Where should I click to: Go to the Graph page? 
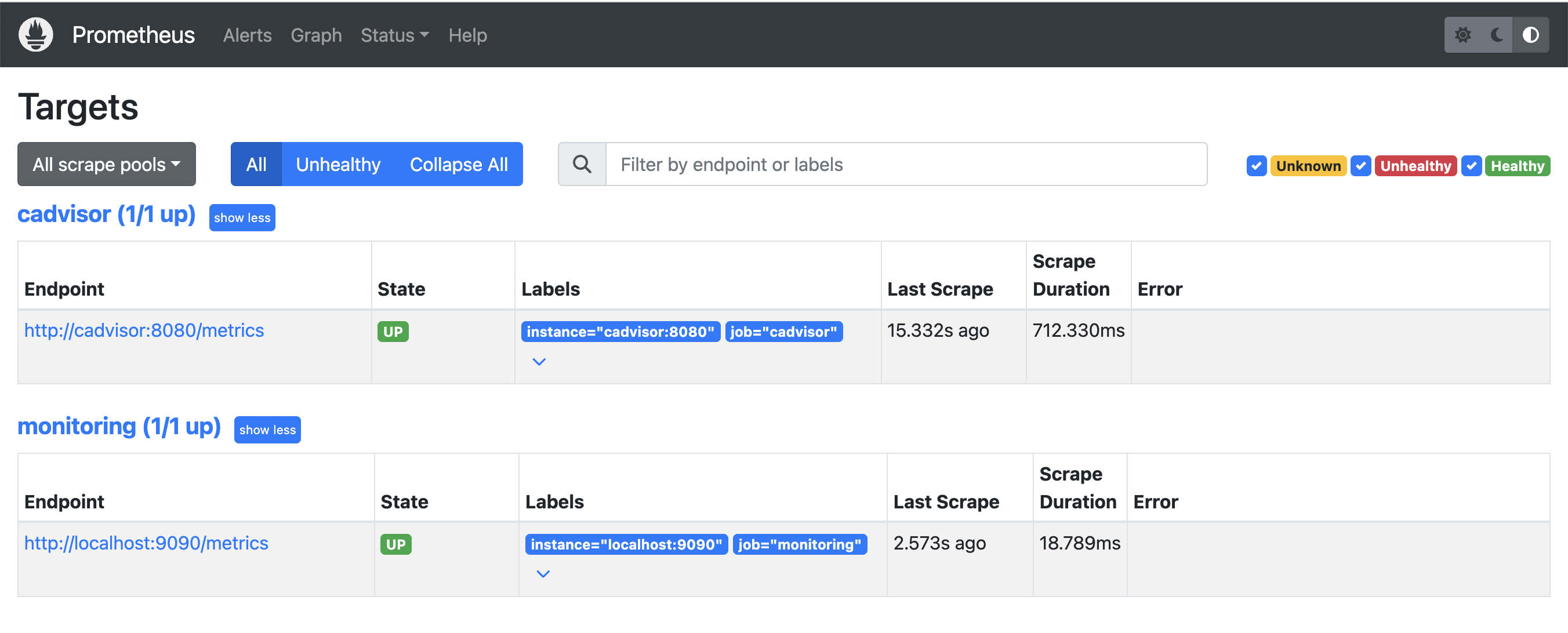(x=316, y=35)
